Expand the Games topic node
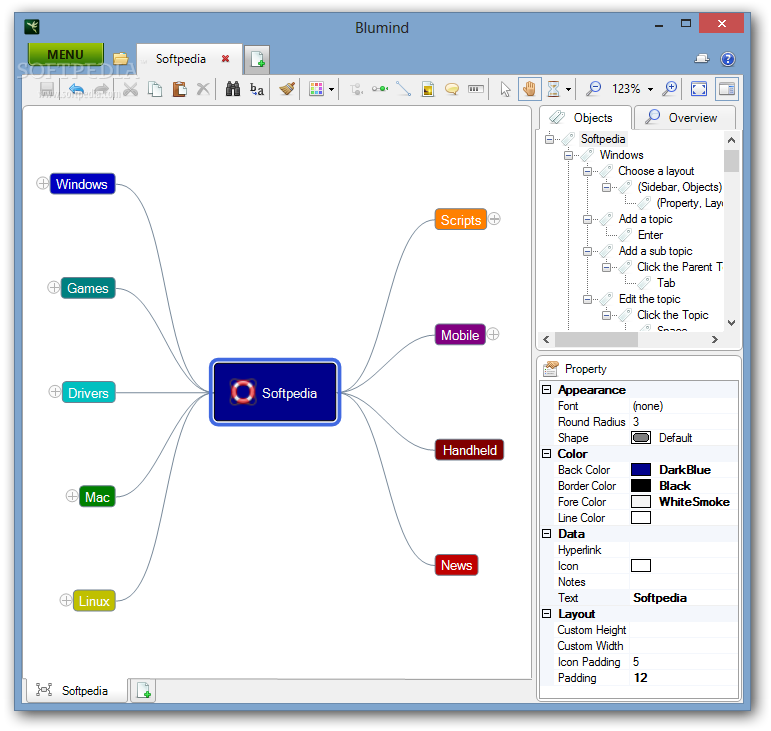 tap(54, 287)
